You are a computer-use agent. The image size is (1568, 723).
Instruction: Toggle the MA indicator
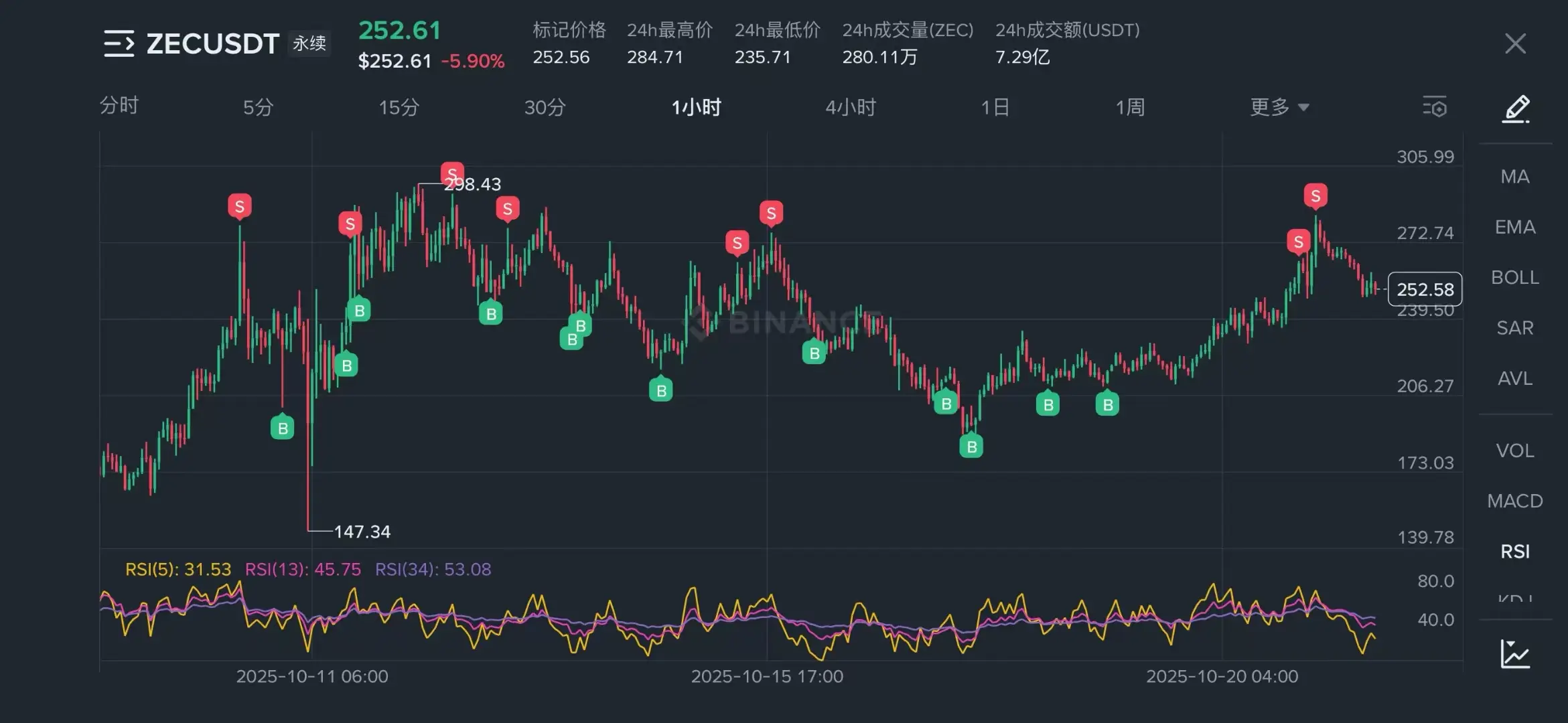click(1514, 177)
